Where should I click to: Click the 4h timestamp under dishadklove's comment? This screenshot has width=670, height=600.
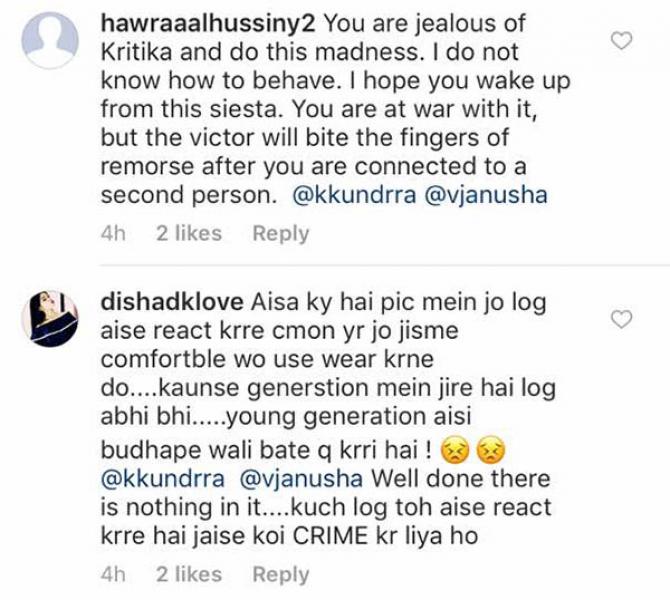click(x=113, y=574)
